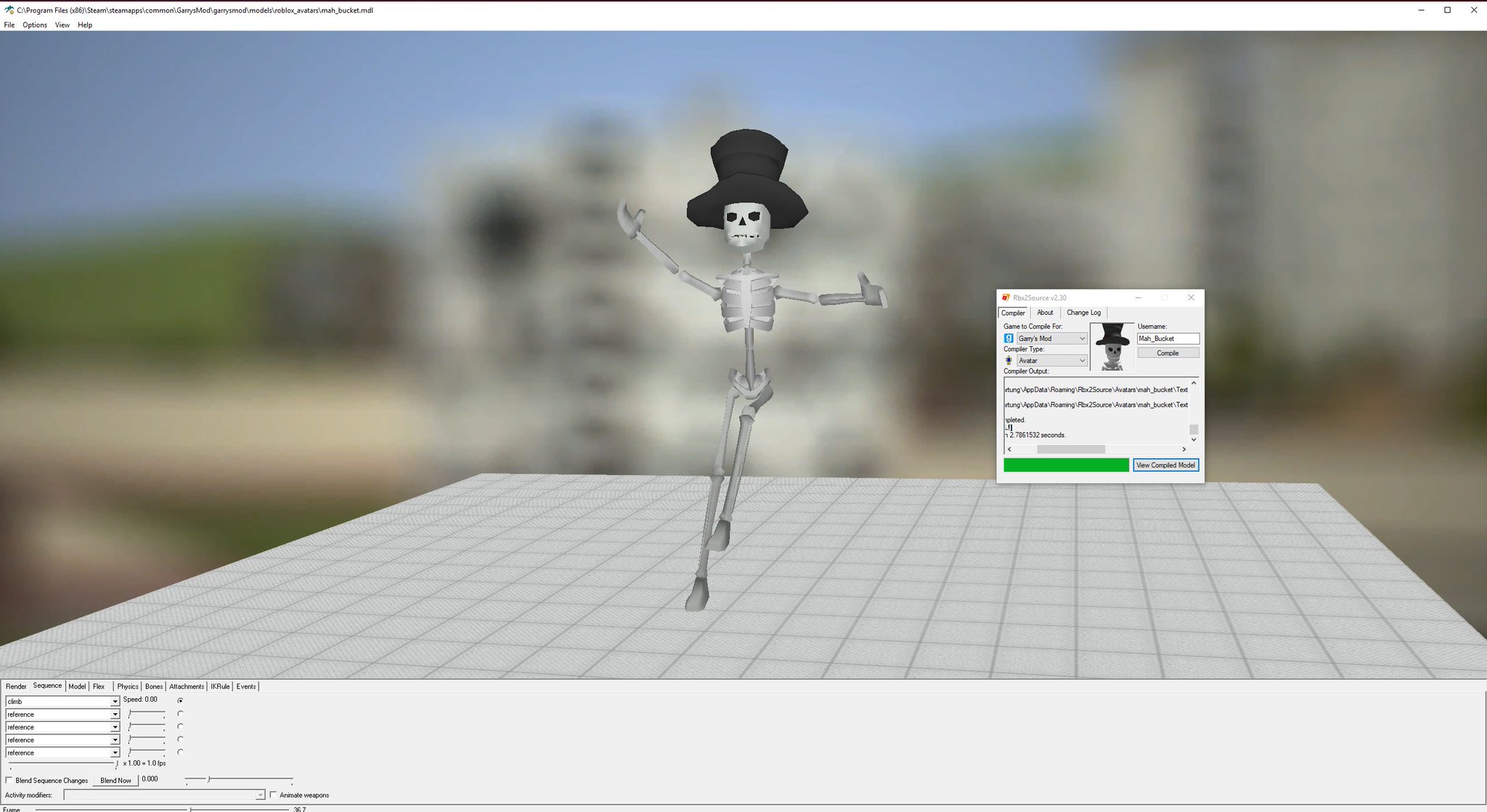Select the second sequence layer radio button

(180, 714)
